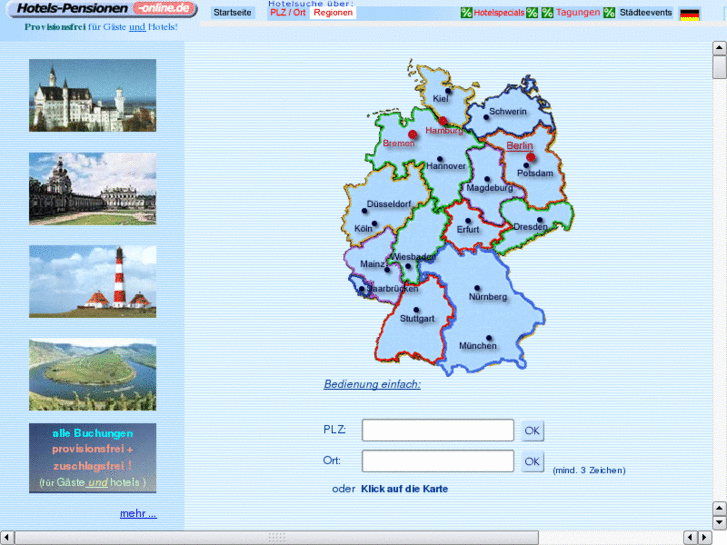This screenshot has height=545, width=727.
Task: Click OK button next to PLZ field
Action: point(532,431)
